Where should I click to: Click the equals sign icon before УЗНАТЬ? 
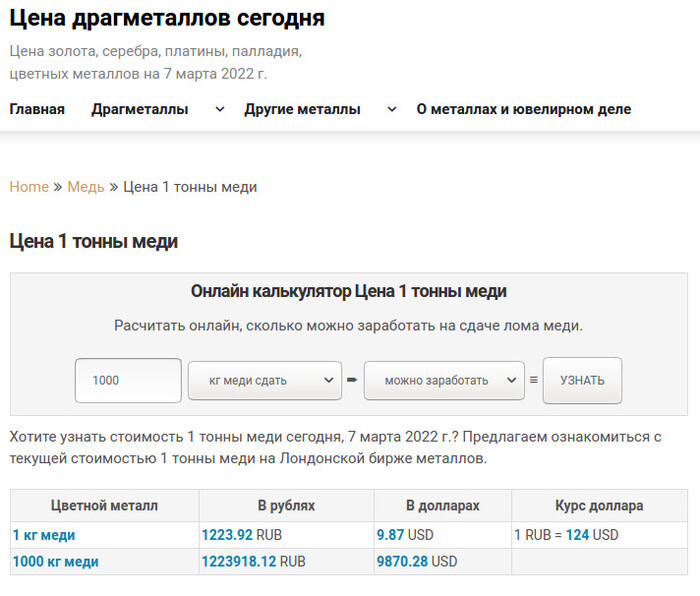(x=533, y=380)
